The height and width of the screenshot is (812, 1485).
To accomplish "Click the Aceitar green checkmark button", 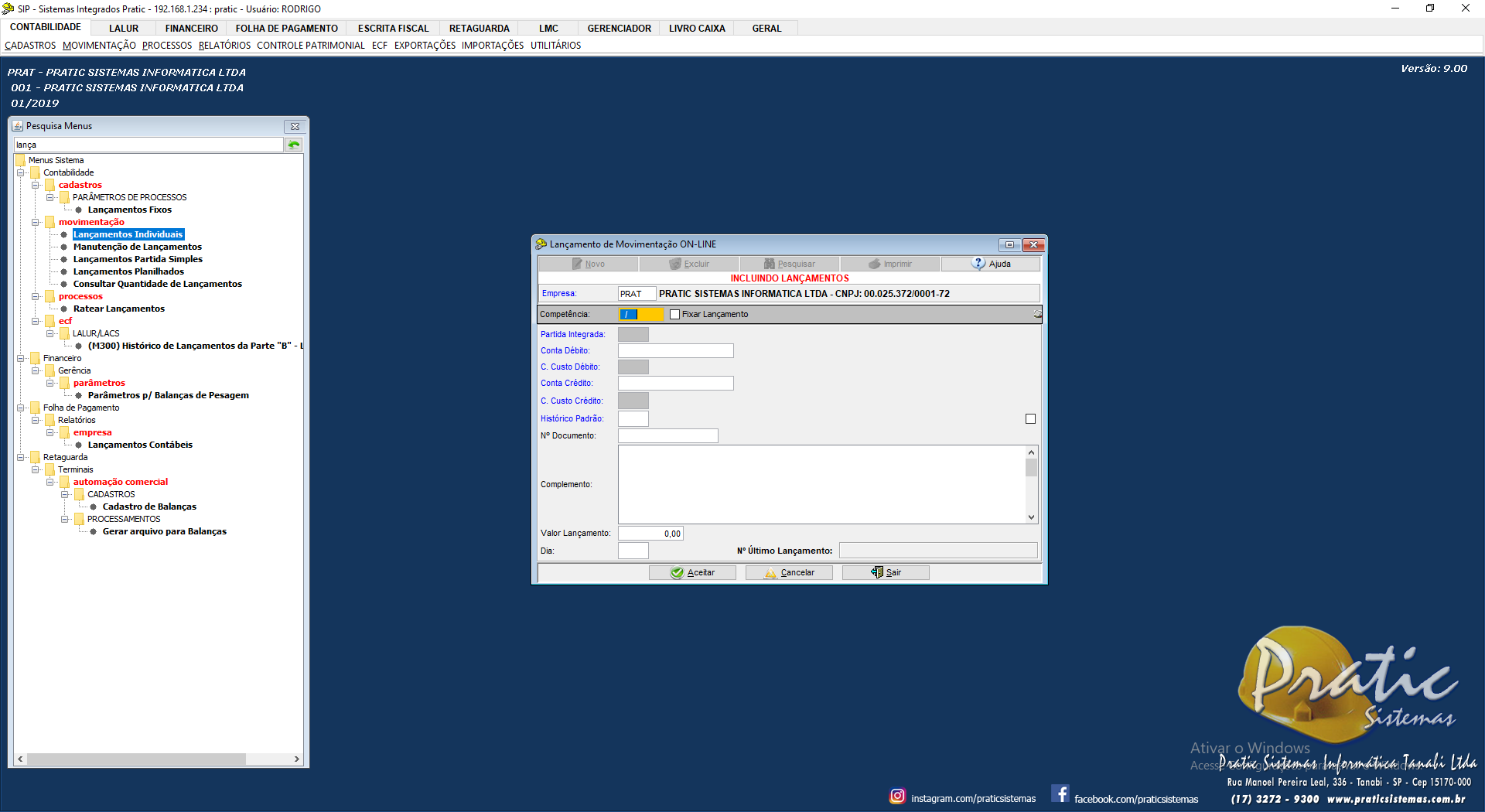I will pos(692,572).
